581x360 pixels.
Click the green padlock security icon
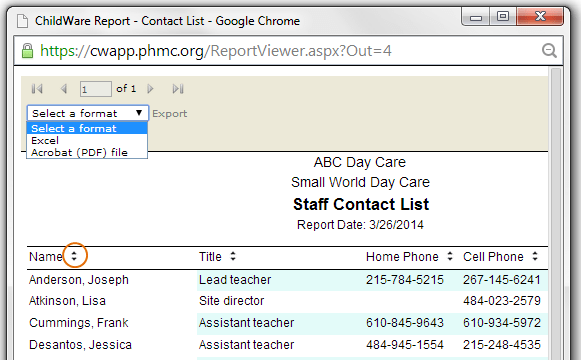tap(27, 51)
